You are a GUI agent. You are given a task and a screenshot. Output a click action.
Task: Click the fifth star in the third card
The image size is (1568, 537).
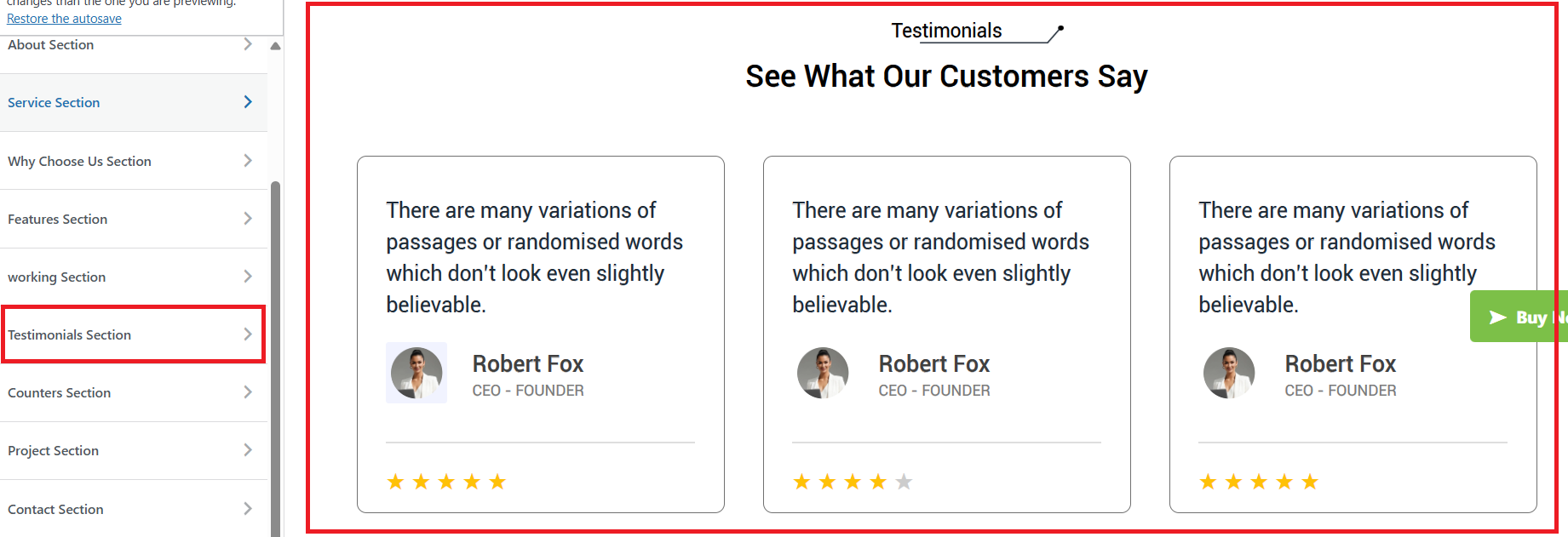pos(1310,483)
